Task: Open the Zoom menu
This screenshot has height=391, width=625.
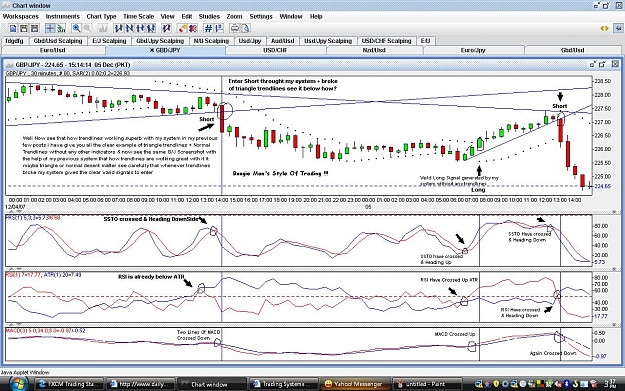Action: coord(234,16)
